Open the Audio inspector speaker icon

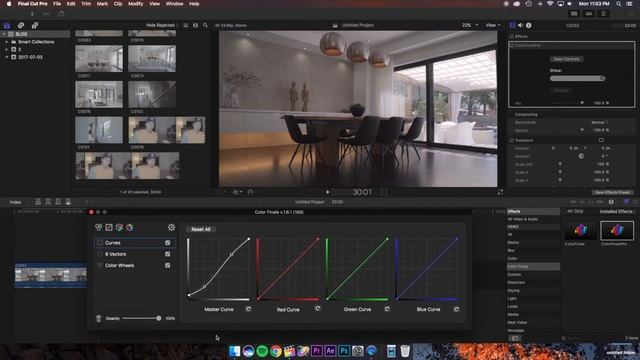[520, 25]
